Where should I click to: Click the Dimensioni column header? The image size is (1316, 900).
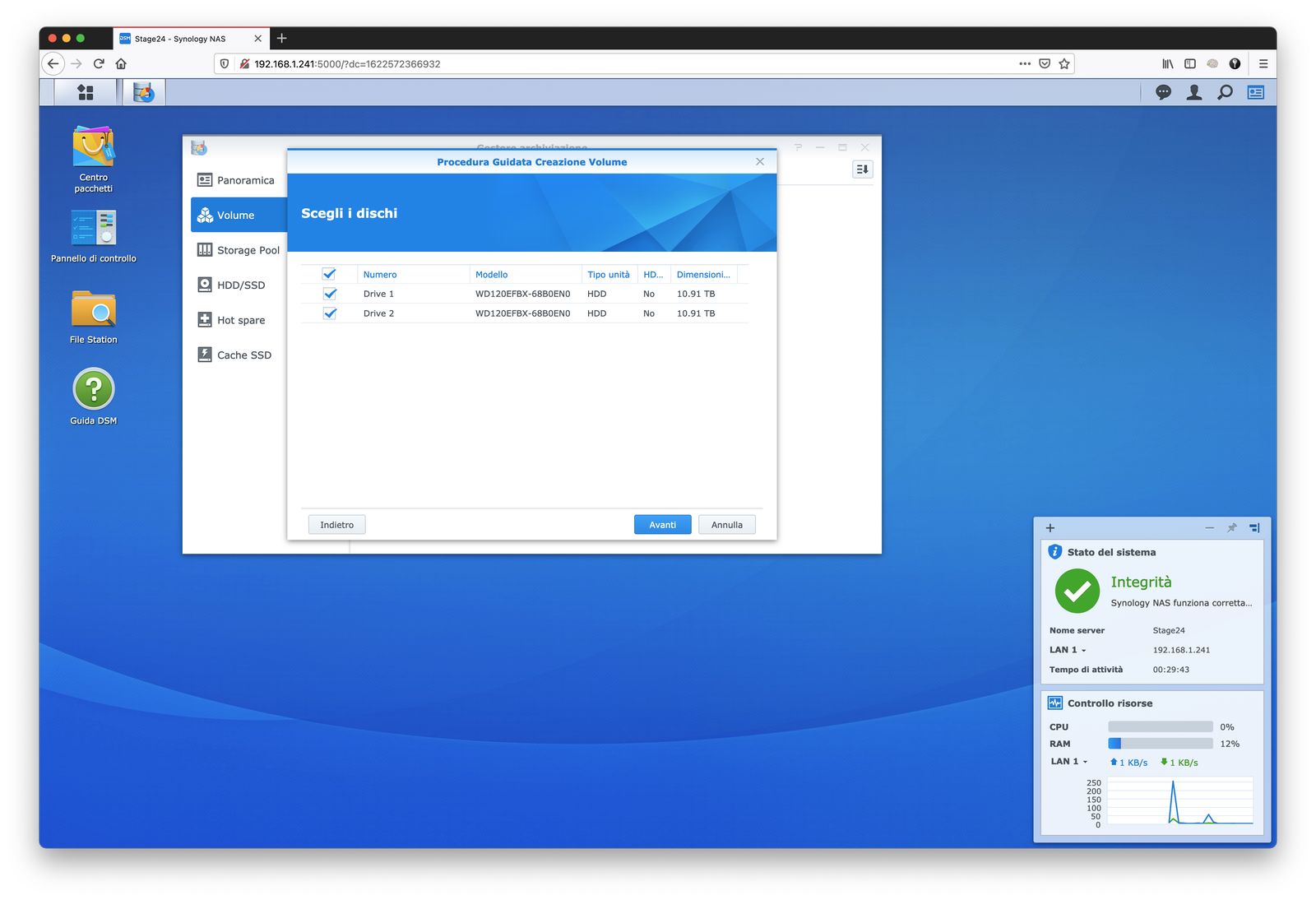pyautogui.click(x=704, y=275)
